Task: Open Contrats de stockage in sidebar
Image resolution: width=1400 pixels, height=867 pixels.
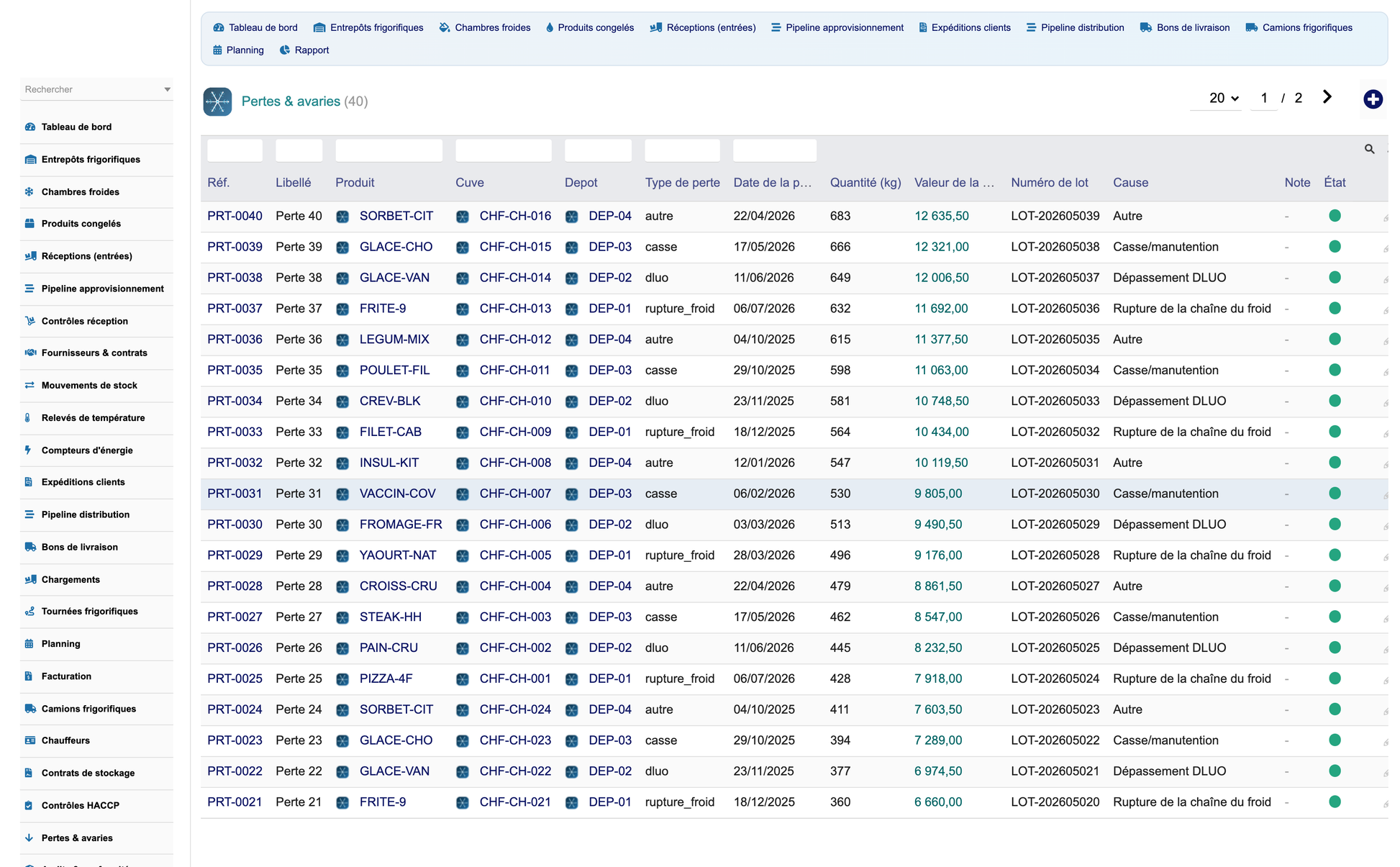Action: [88, 773]
